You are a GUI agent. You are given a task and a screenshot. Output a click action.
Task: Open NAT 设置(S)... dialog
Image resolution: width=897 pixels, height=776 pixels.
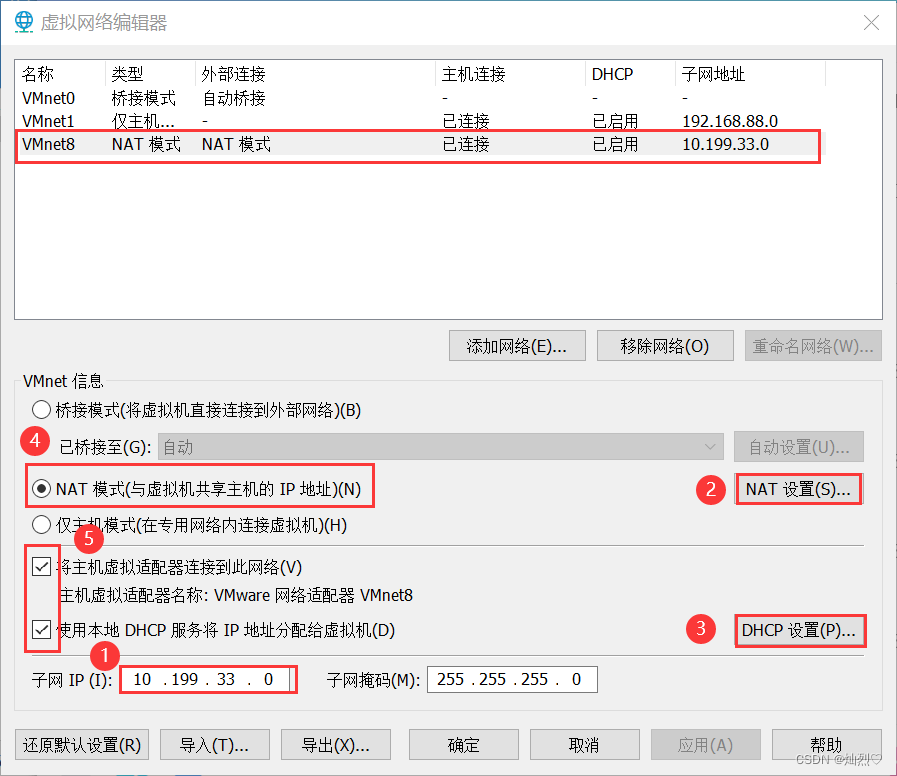click(x=799, y=489)
